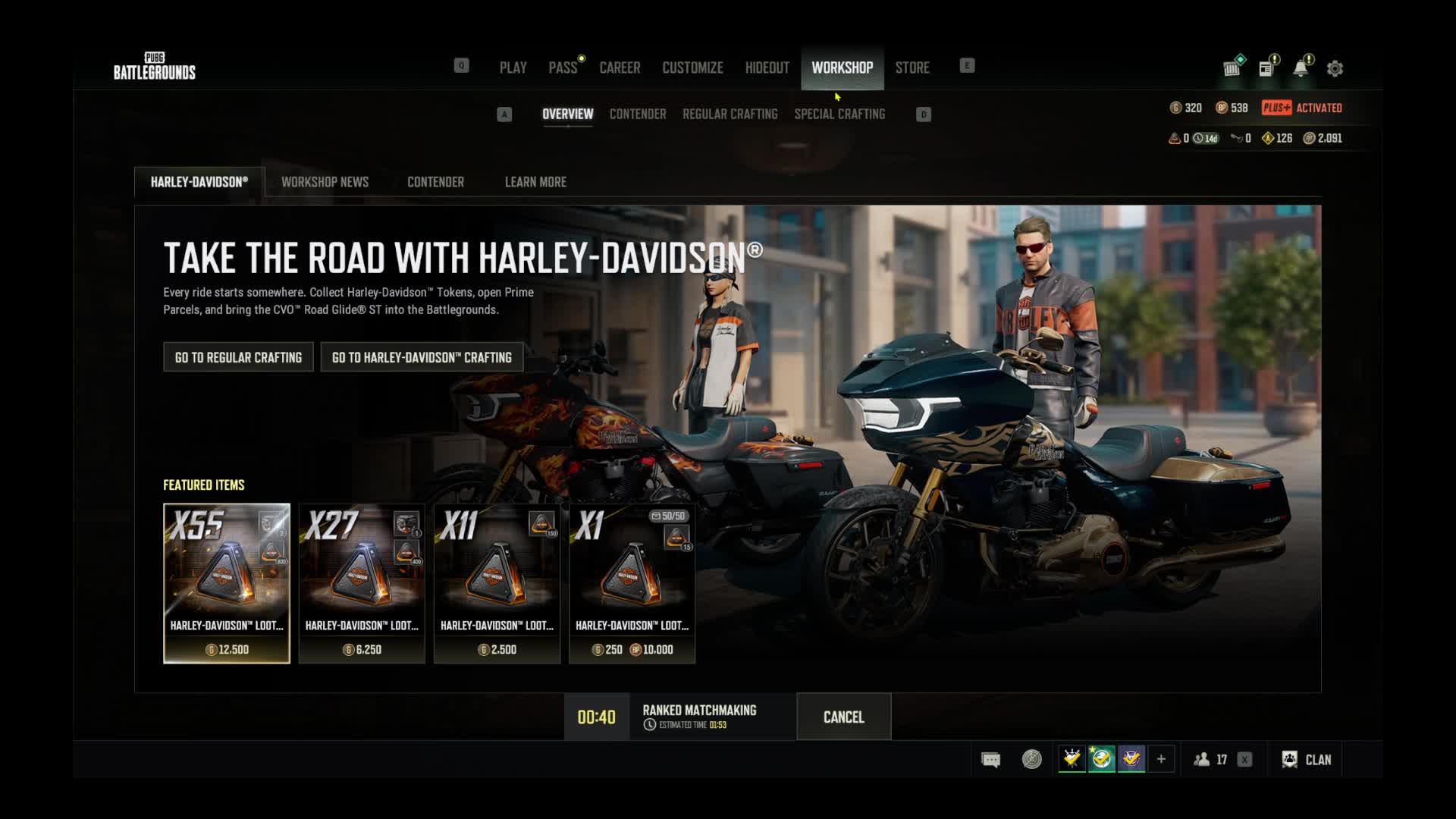The image size is (1456, 819).
Task: Click the G-Coin currency icon showing 320
Action: pos(1175,108)
